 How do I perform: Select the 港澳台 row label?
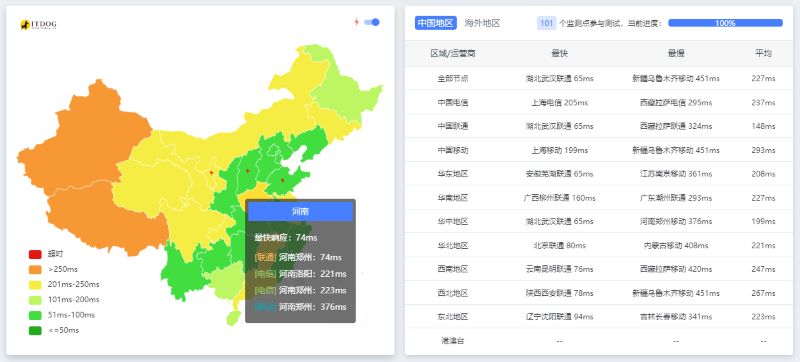[x=453, y=341]
